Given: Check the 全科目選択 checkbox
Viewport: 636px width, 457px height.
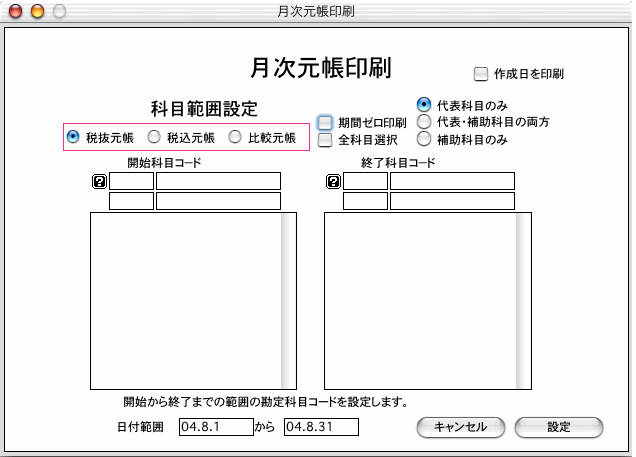Looking at the screenshot, I should [325, 140].
